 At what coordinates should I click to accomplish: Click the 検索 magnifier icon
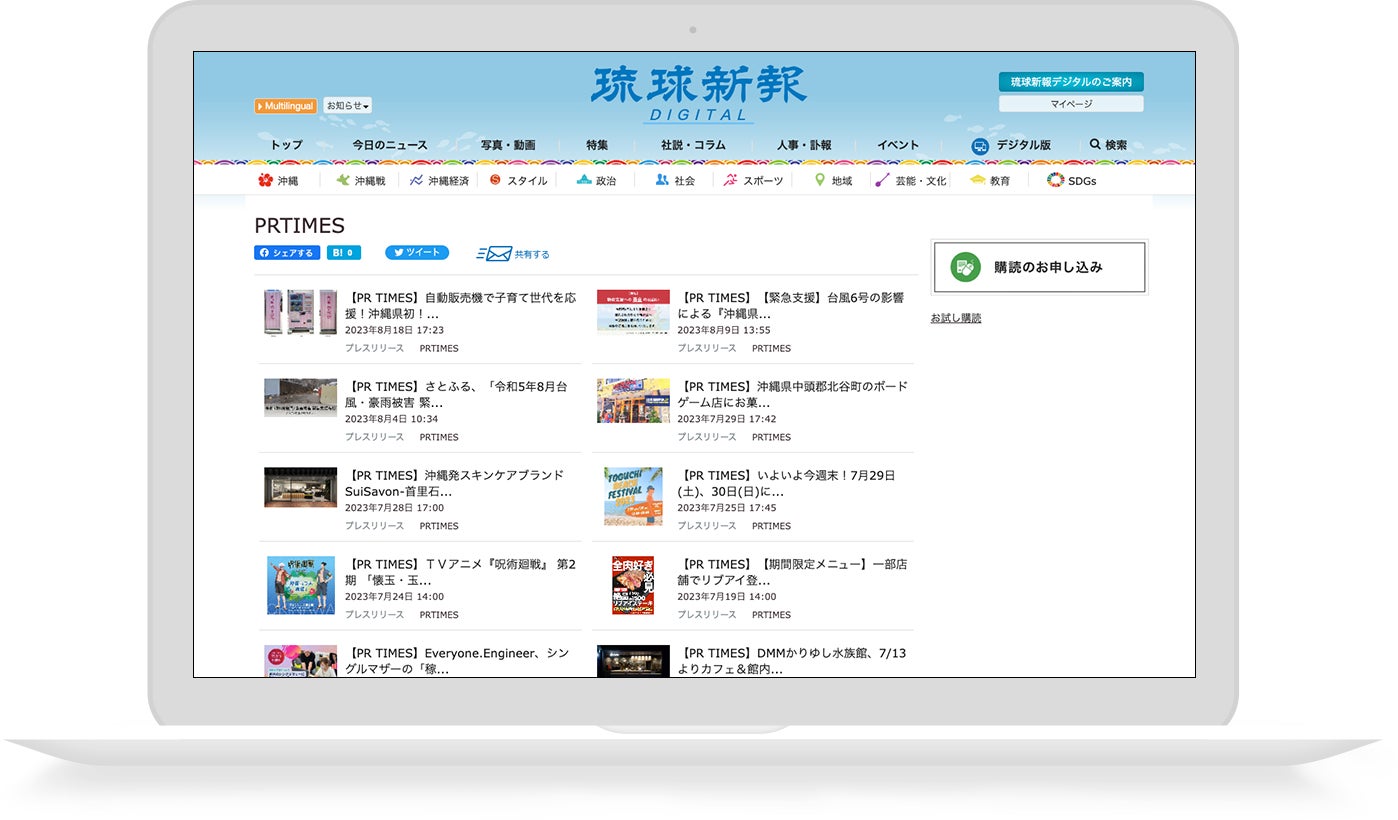pos(1095,145)
